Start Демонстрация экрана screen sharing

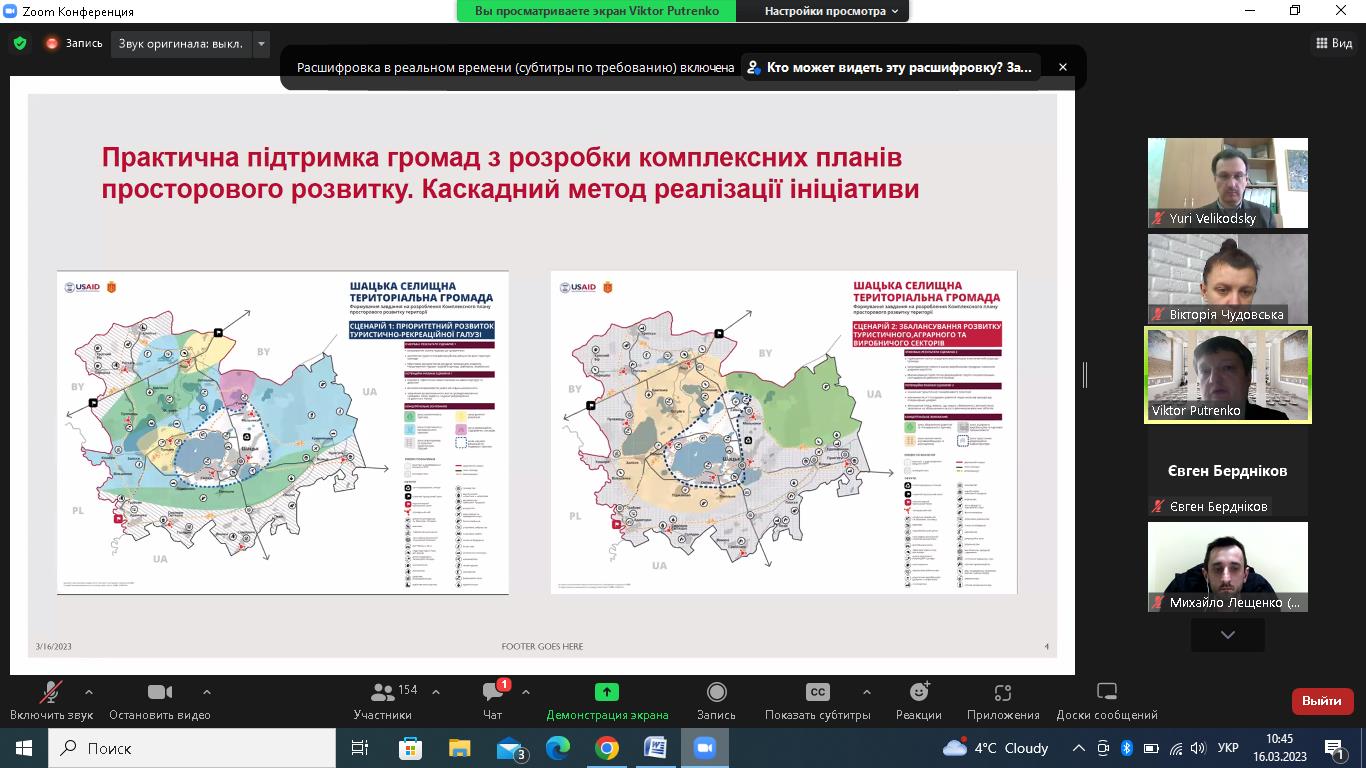point(607,701)
